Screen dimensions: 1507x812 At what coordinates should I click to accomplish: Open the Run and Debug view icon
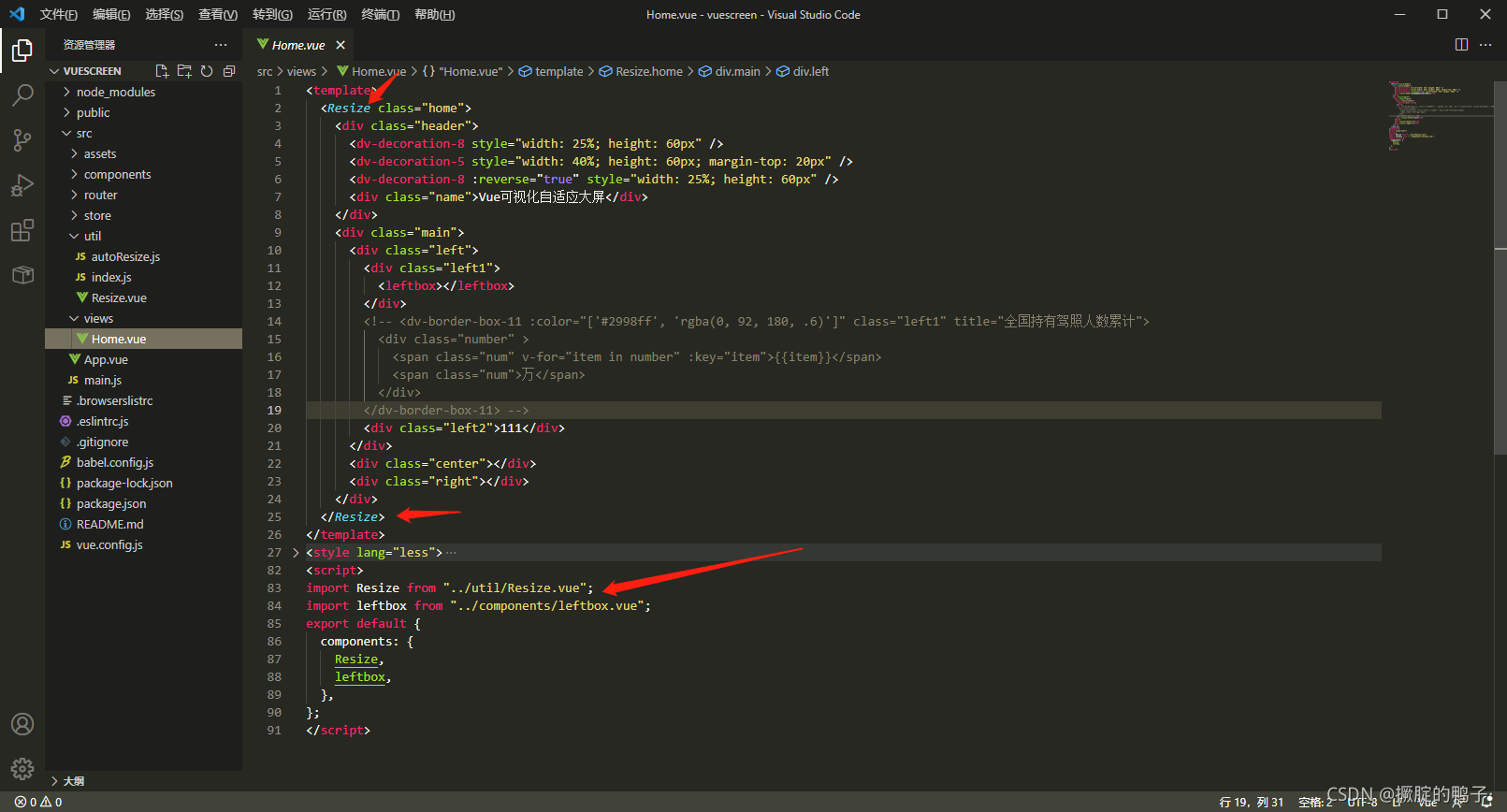[22, 184]
